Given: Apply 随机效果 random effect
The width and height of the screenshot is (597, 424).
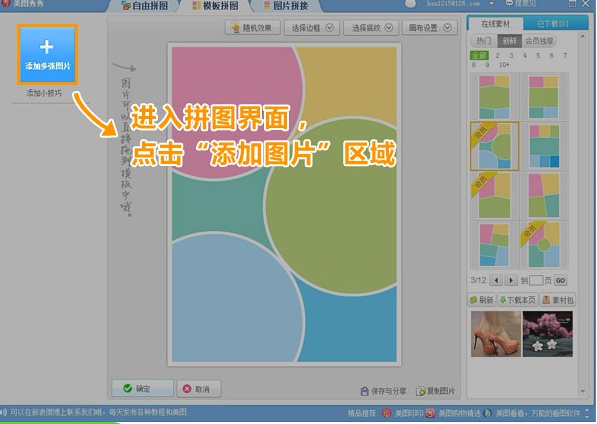Looking at the screenshot, I should pyautogui.click(x=252, y=28).
